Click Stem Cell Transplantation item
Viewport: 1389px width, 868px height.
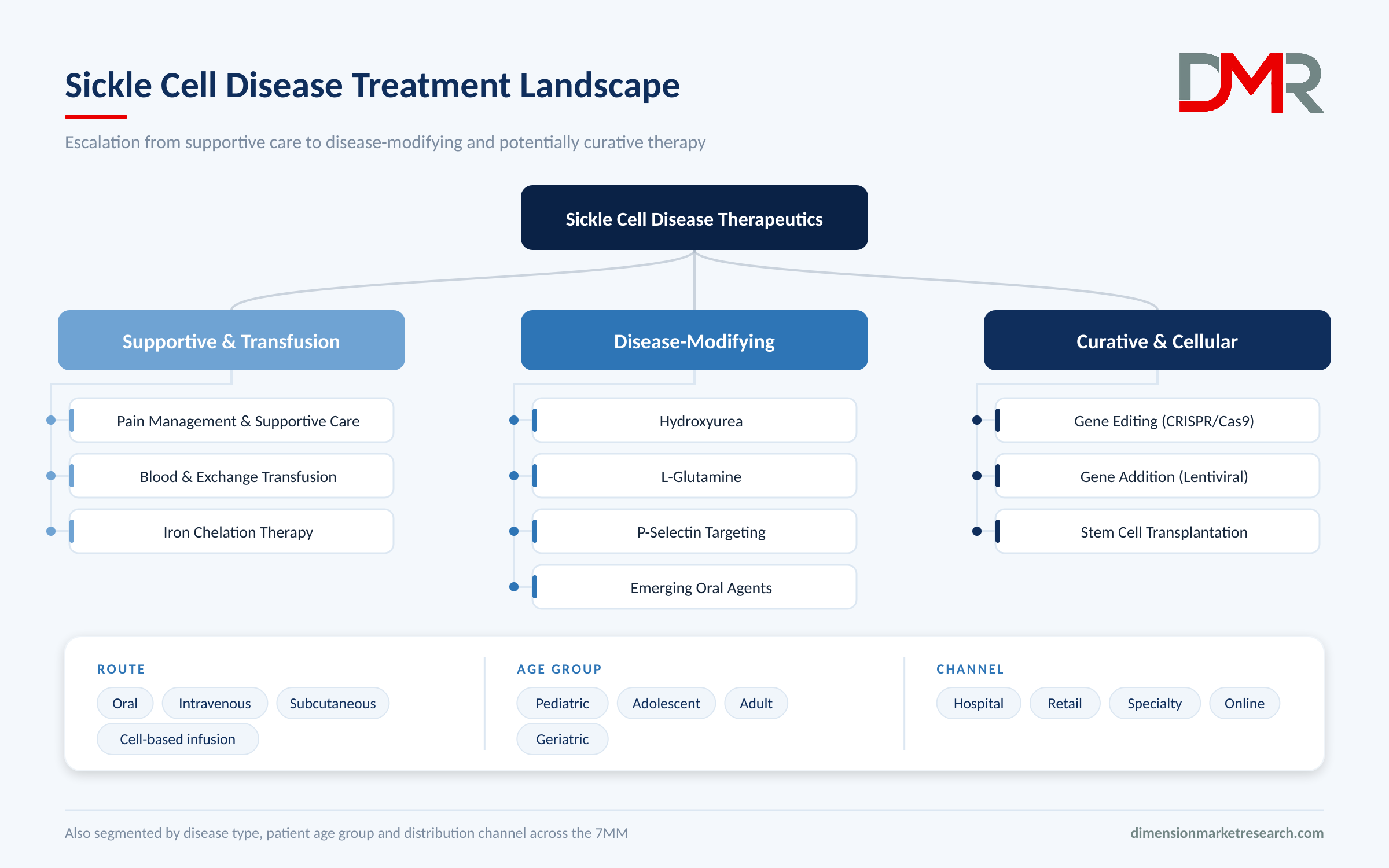click(1157, 531)
